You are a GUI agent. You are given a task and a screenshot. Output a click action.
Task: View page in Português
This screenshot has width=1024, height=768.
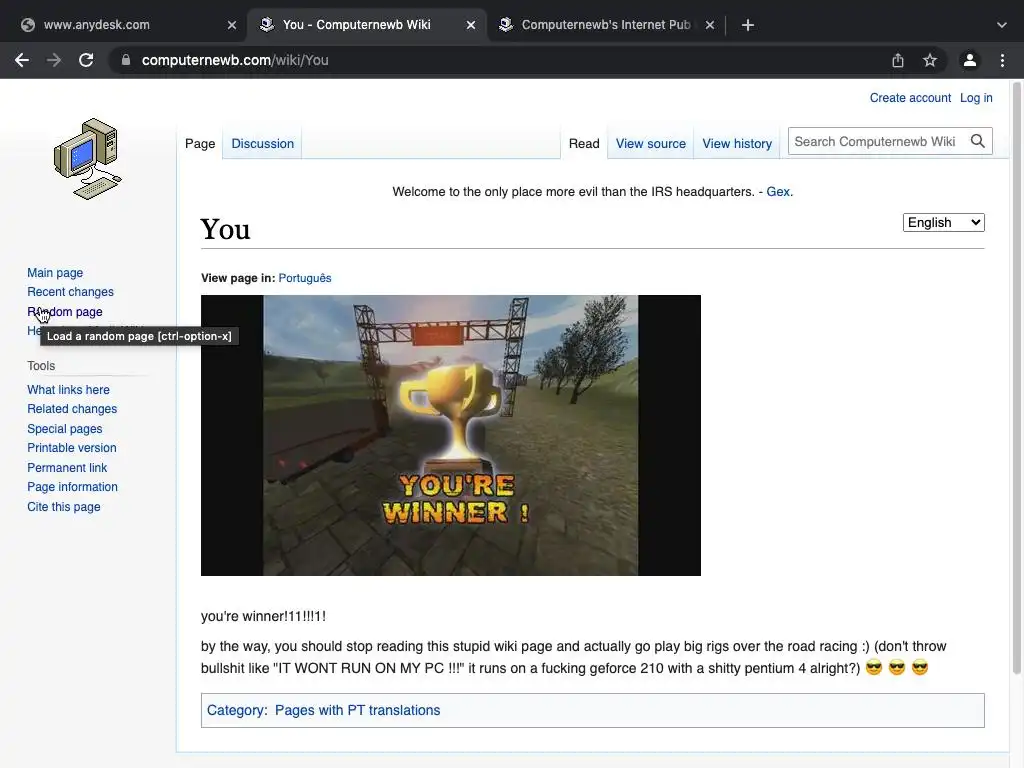[304, 278]
